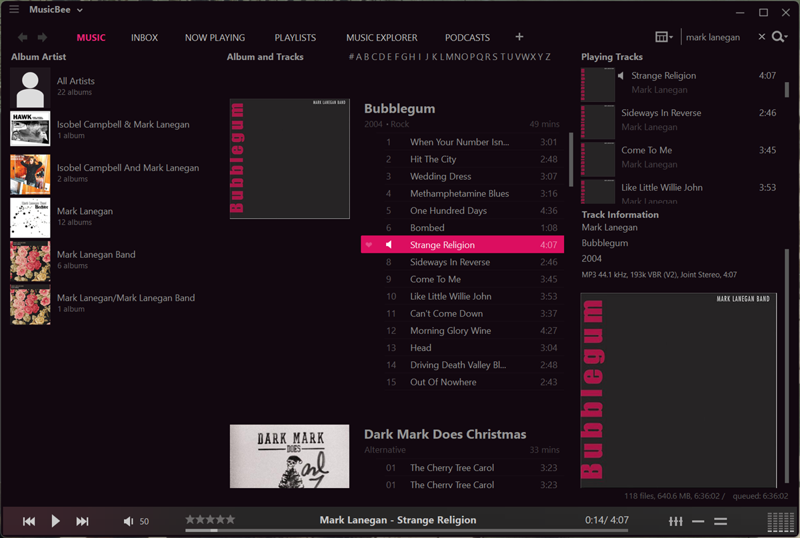Go forward with the right navigation arrow

pyautogui.click(x=42, y=37)
